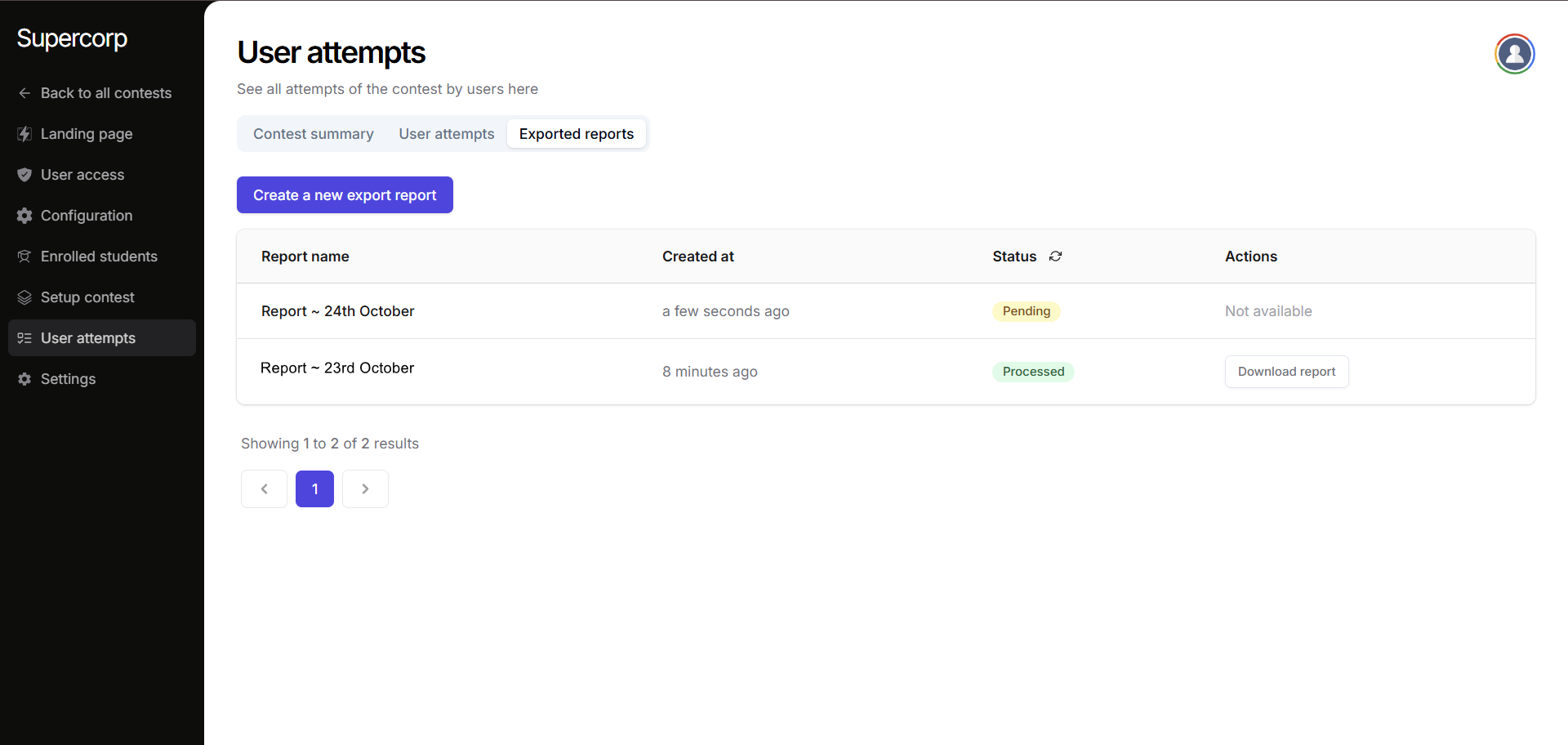
Task: Click the back arrow icon beside all contests
Action: coord(24,93)
